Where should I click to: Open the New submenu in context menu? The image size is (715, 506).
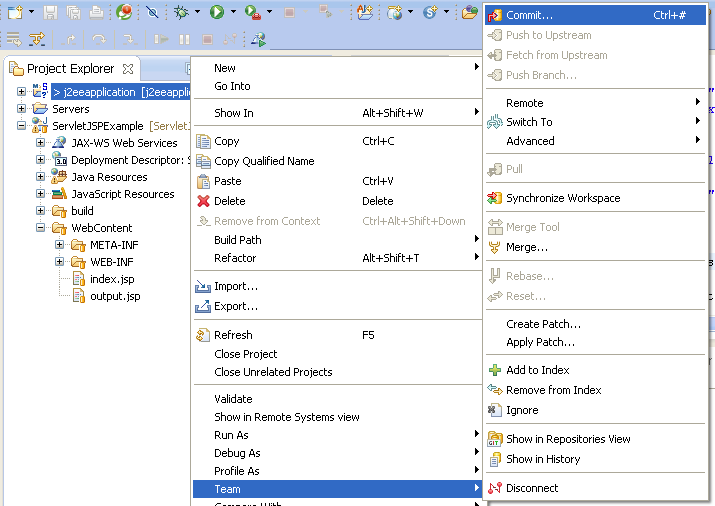(337, 68)
